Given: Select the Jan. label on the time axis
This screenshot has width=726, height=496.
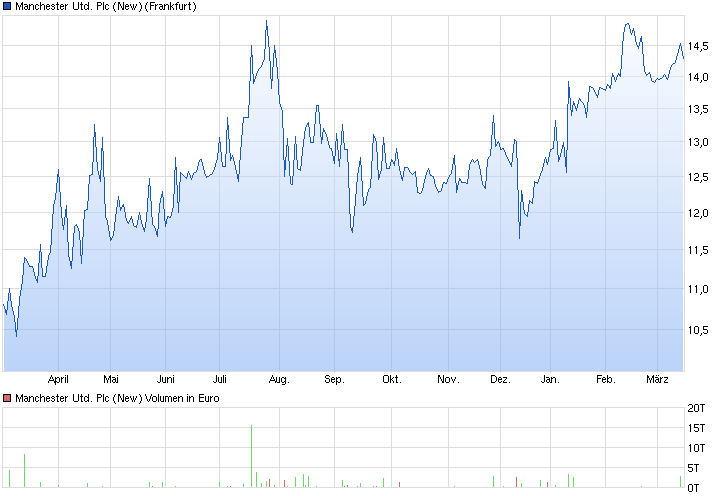Looking at the screenshot, I should [x=549, y=380].
